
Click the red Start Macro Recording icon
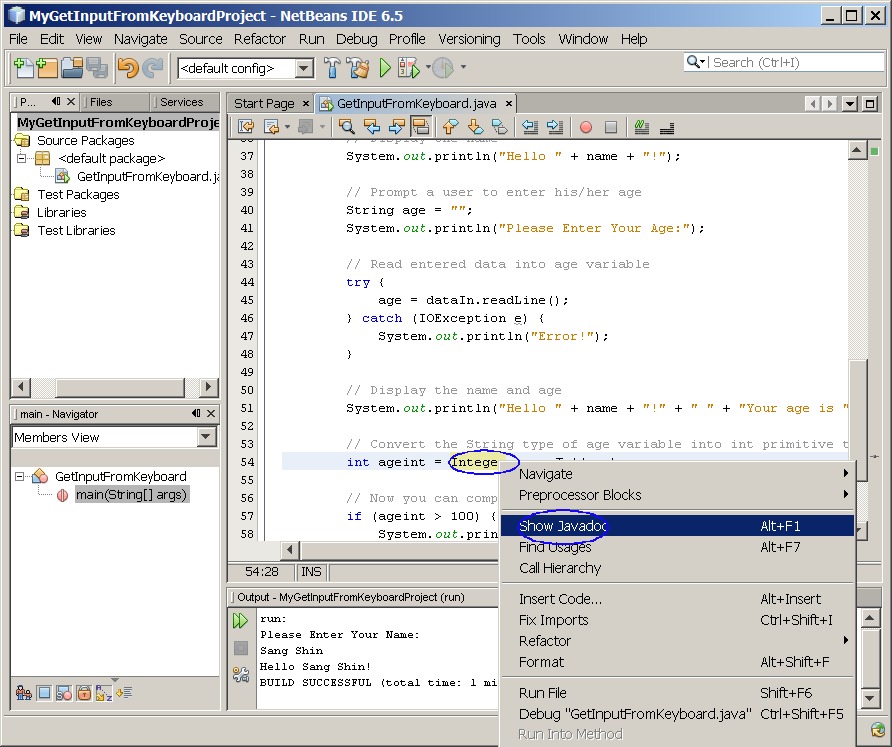pos(585,127)
